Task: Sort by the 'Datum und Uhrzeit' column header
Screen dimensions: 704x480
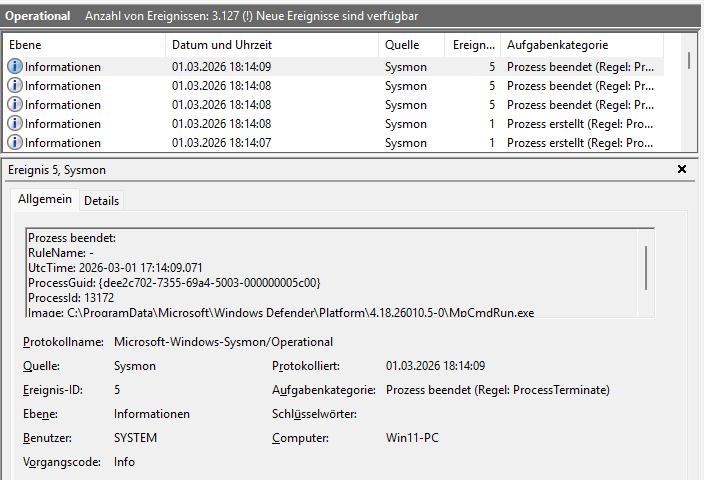Action: click(271, 46)
